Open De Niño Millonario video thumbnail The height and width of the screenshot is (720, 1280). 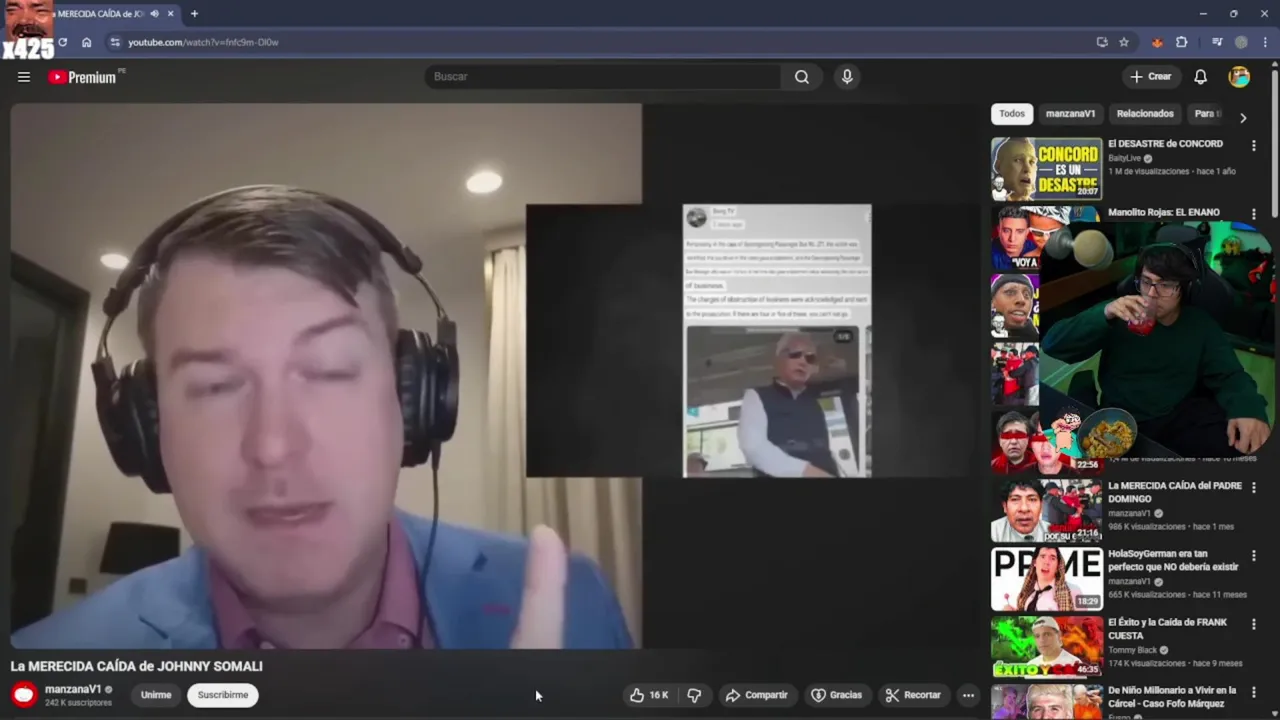click(x=1046, y=701)
